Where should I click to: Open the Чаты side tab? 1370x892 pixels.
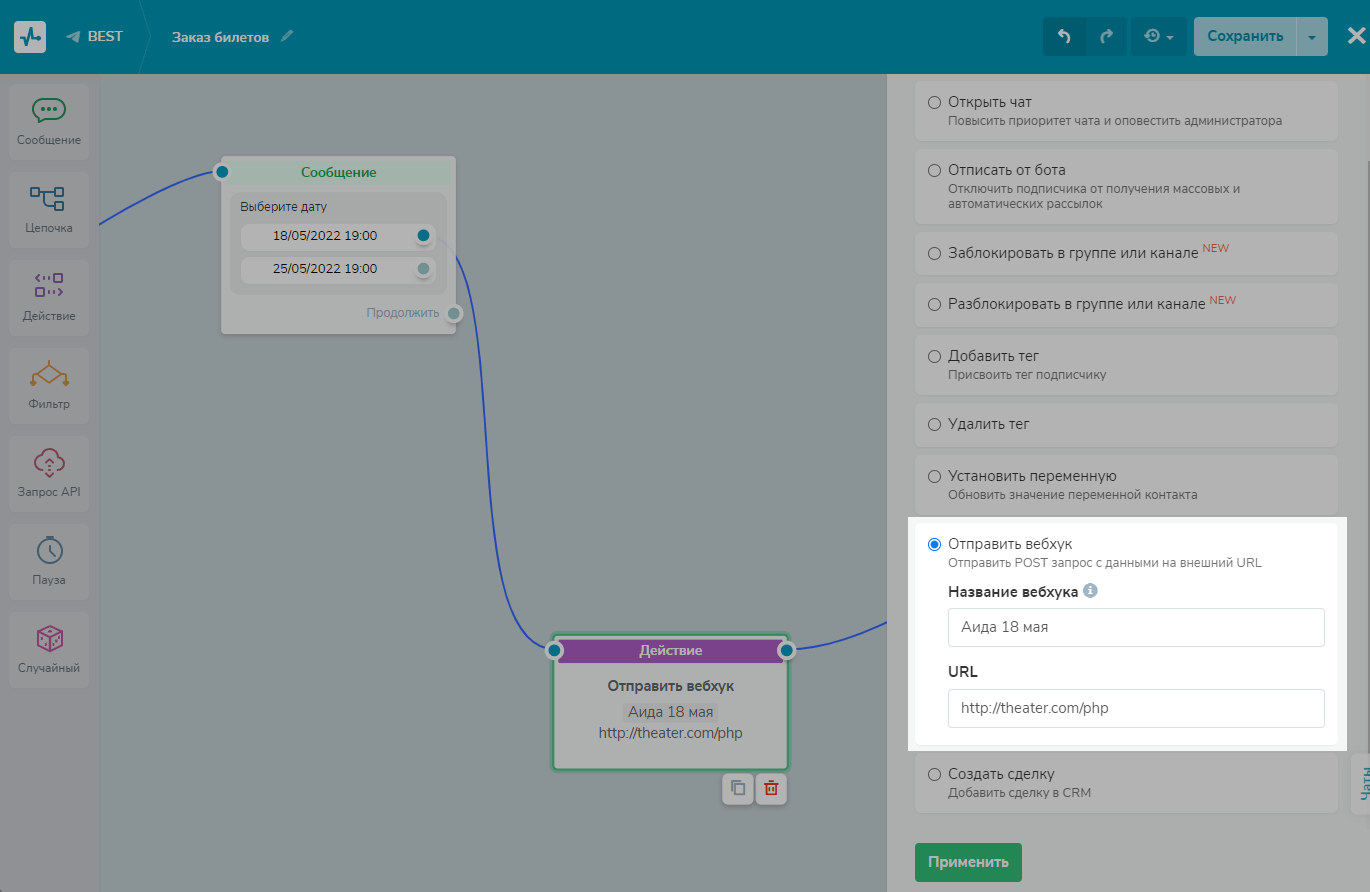tap(1360, 782)
